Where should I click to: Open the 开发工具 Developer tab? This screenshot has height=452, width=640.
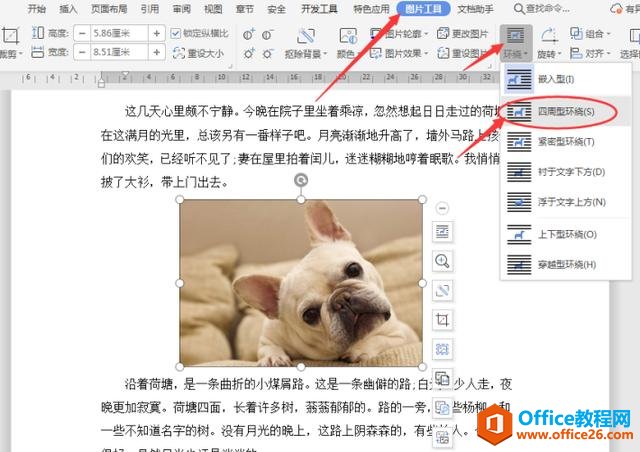(320, 9)
